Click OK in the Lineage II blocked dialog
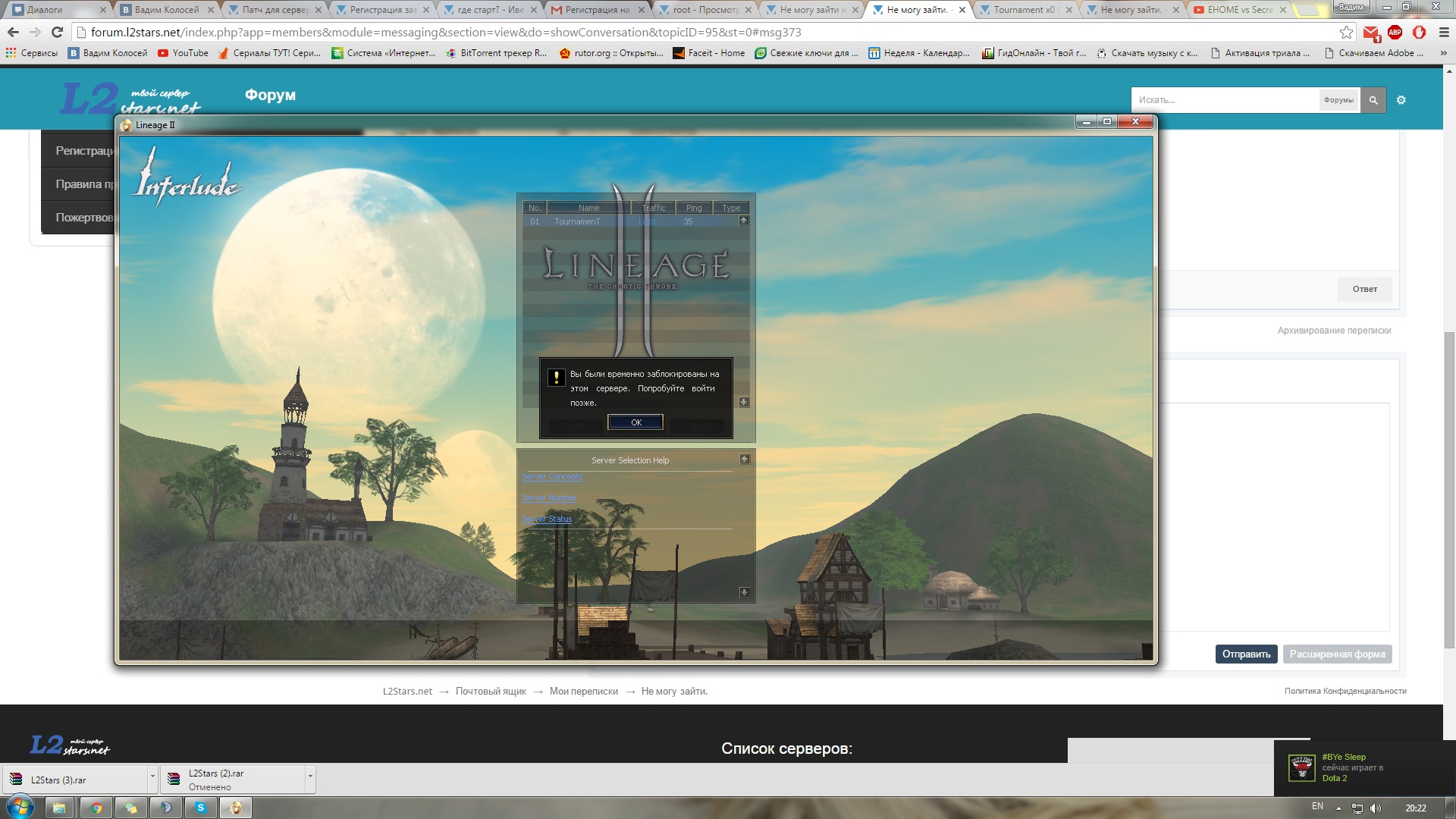The image size is (1456, 819). point(635,422)
